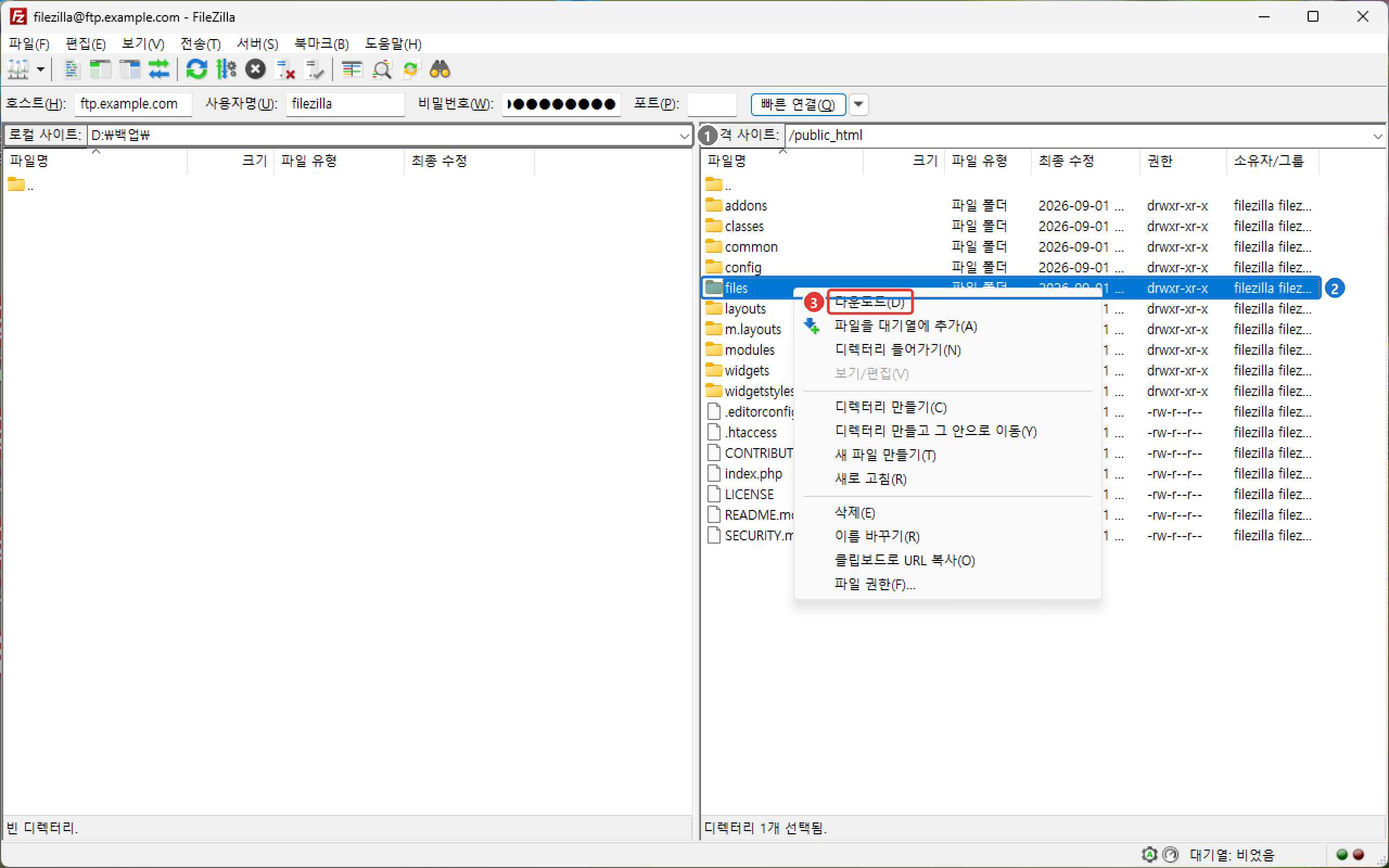Choose 디렉터리 들어가기(N) in context menu
This screenshot has width=1389, height=868.
click(947, 349)
